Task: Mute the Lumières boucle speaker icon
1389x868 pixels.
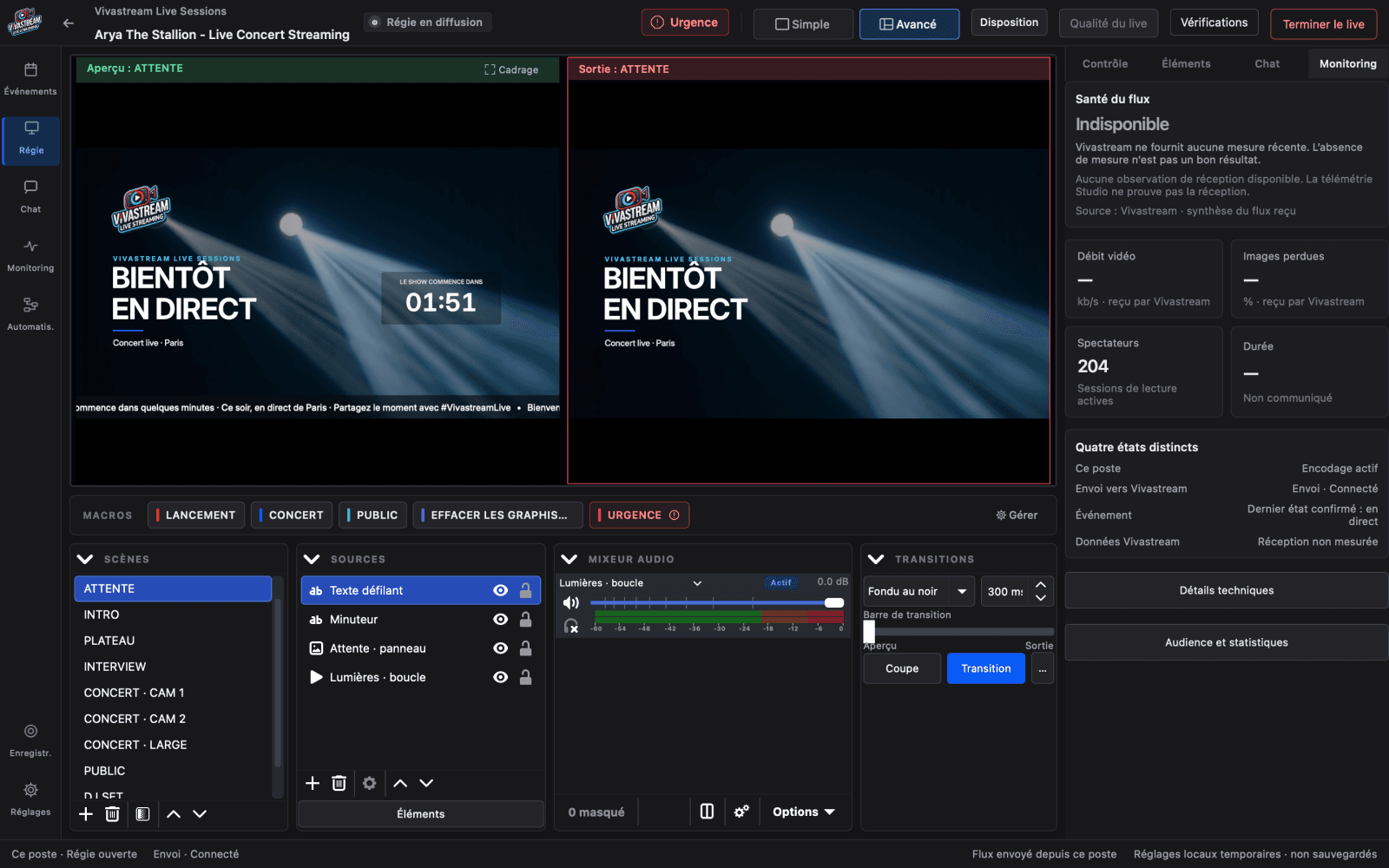Action: pos(570,602)
